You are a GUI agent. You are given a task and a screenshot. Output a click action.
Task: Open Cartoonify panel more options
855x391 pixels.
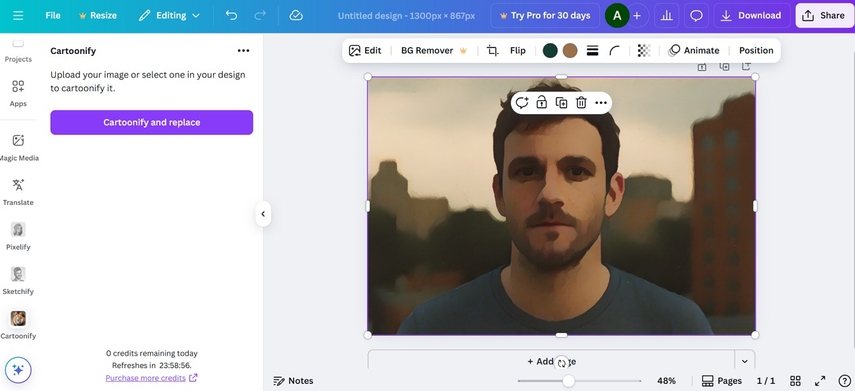(x=243, y=51)
